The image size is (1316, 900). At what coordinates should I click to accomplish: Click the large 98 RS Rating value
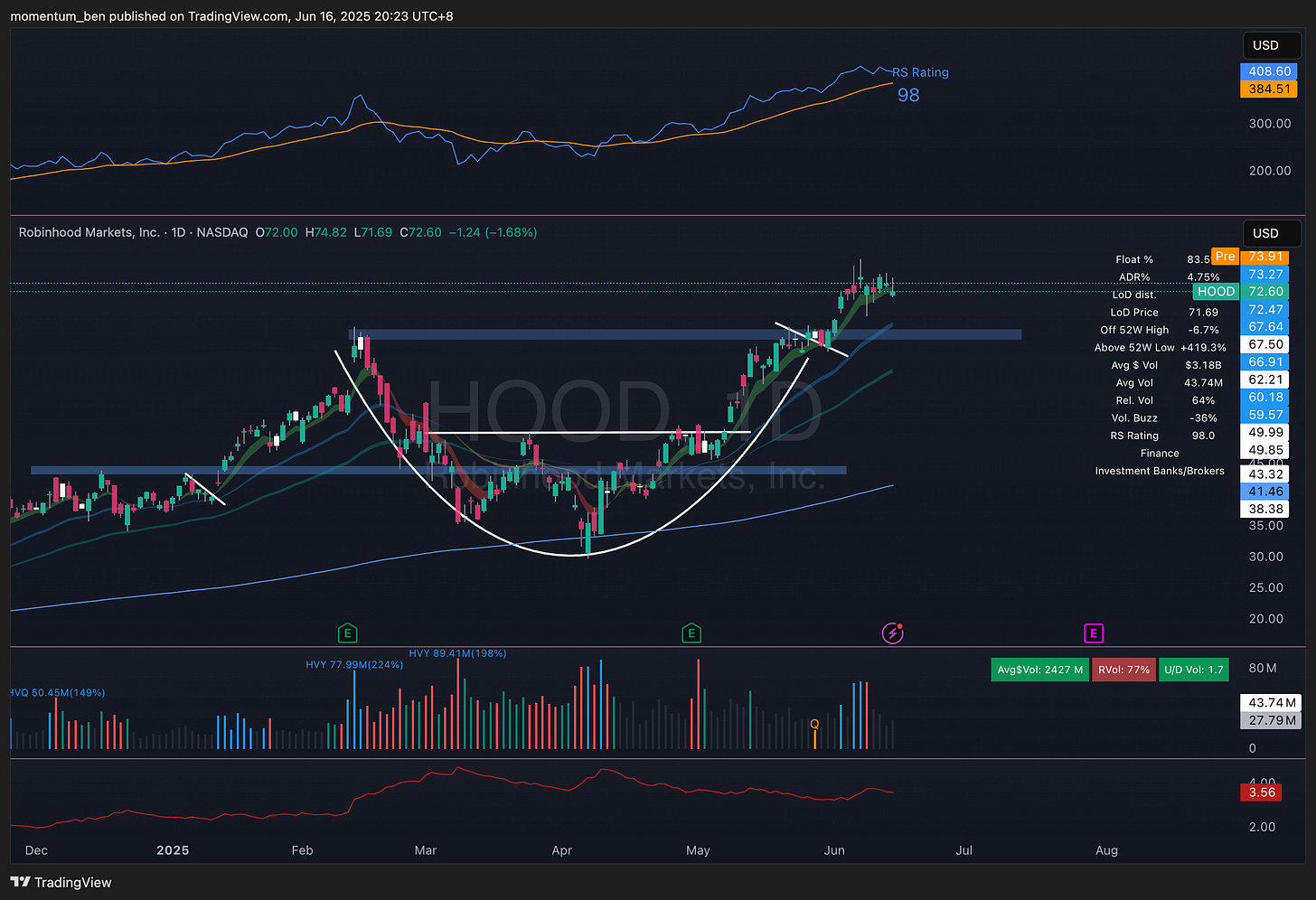[x=908, y=95]
